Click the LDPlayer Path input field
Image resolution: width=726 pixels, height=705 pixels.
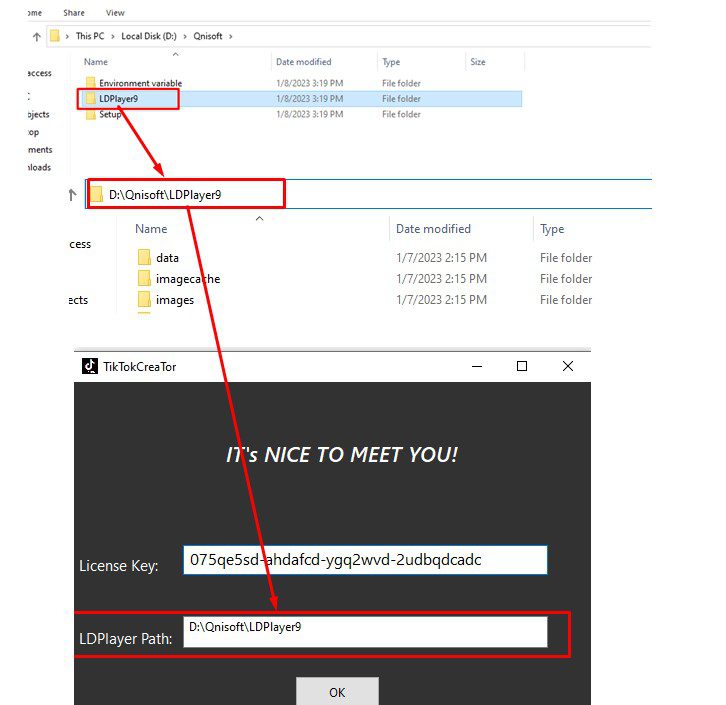pyautogui.click(x=365, y=632)
